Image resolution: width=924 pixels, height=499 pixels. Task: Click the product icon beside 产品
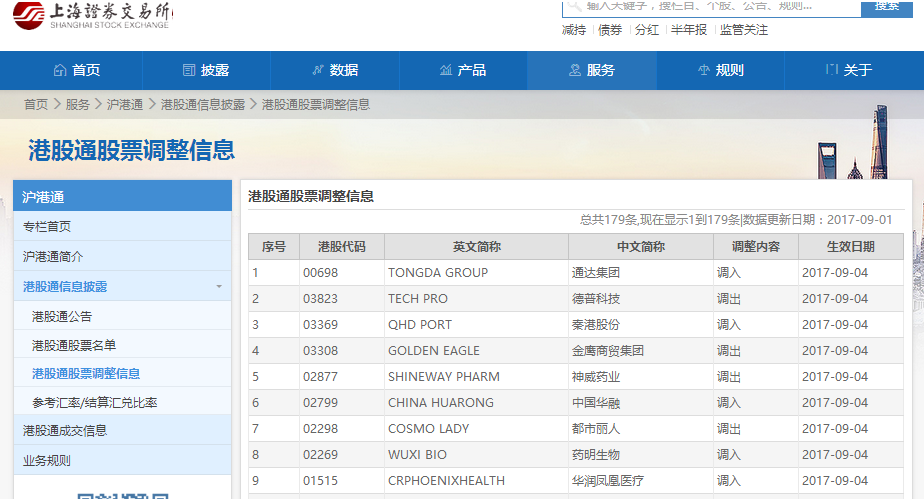(x=446, y=70)
